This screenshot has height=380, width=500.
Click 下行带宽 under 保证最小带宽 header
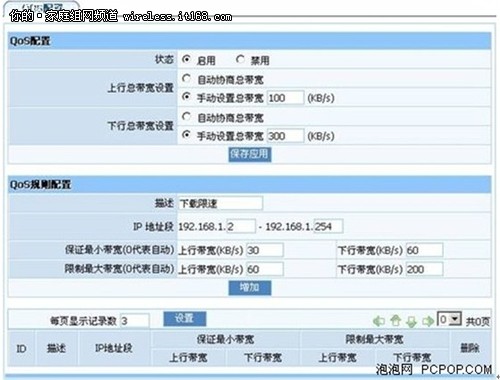click(x=263, y=358)
